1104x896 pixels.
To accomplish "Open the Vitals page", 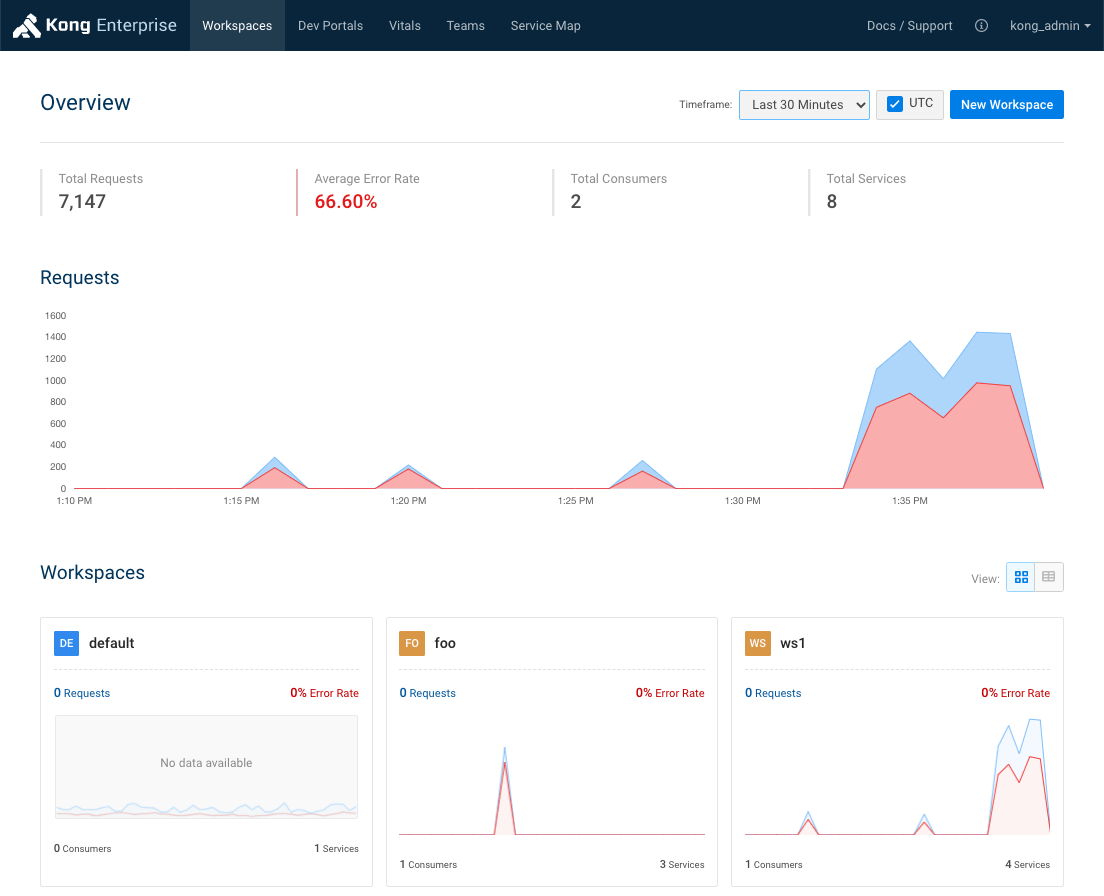I will pyautogui.click(x=405, y=26).
